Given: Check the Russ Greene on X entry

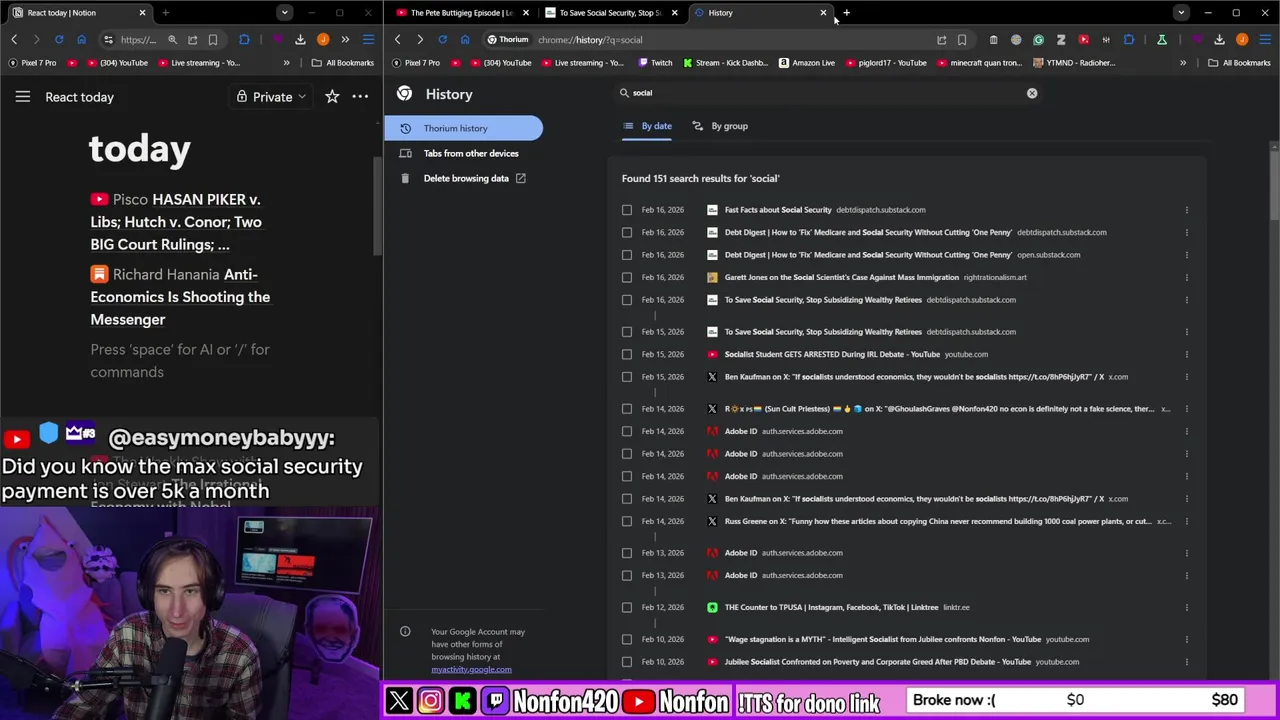Looking at the screenshot, I should click(x=627, y=521).
